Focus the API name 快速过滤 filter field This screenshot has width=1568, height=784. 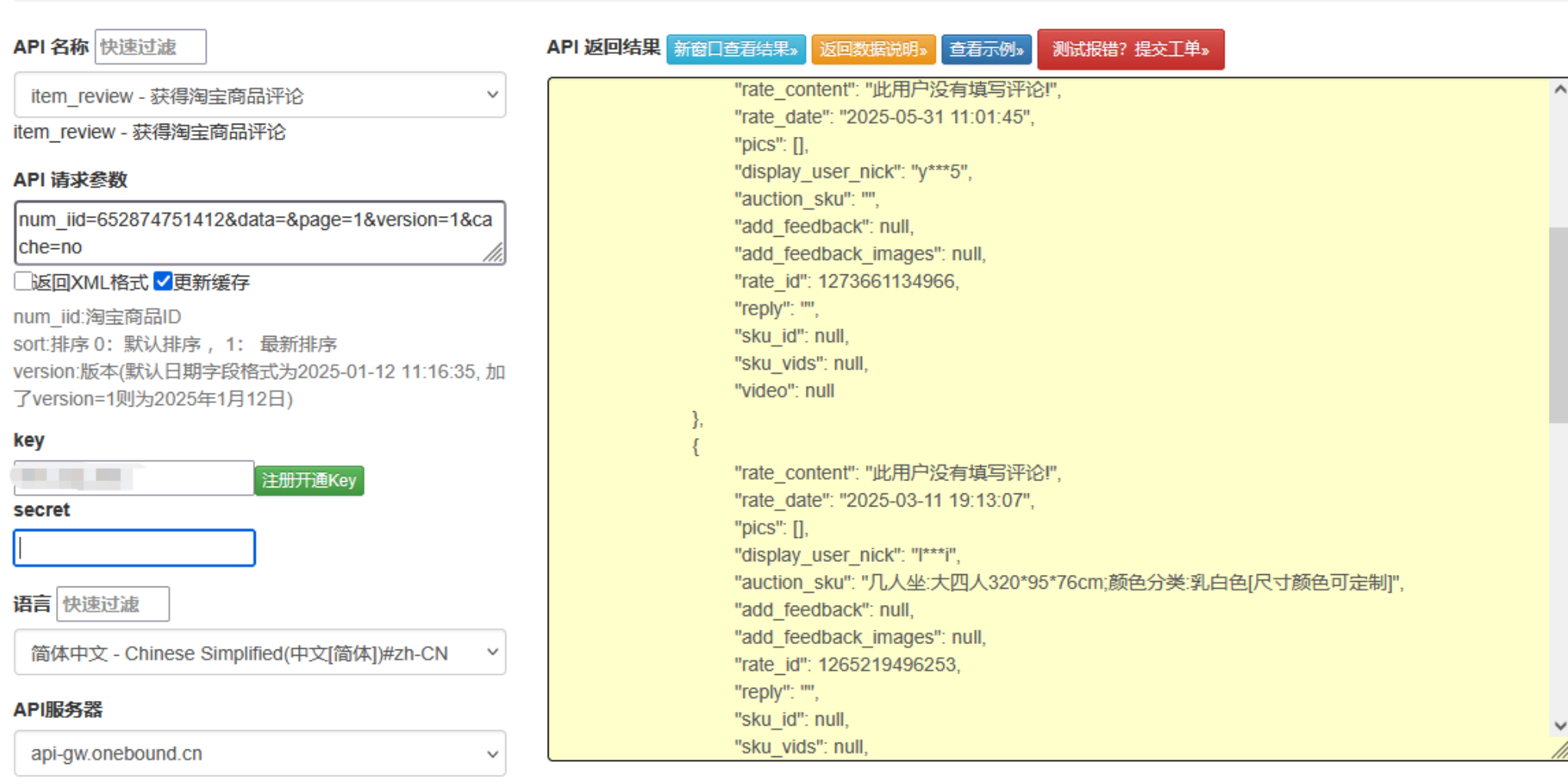(151, 47)
